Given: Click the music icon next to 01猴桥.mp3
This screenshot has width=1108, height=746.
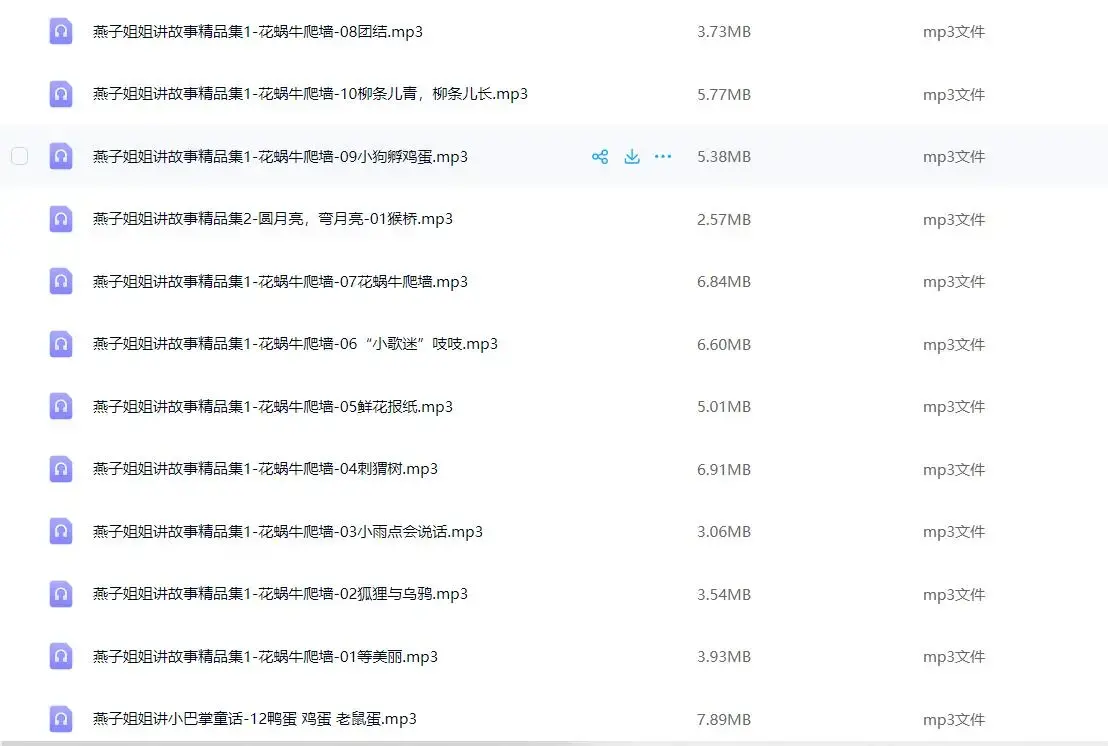Looking at the screenshot, I should pyautogui.click(x=60, y=218).
